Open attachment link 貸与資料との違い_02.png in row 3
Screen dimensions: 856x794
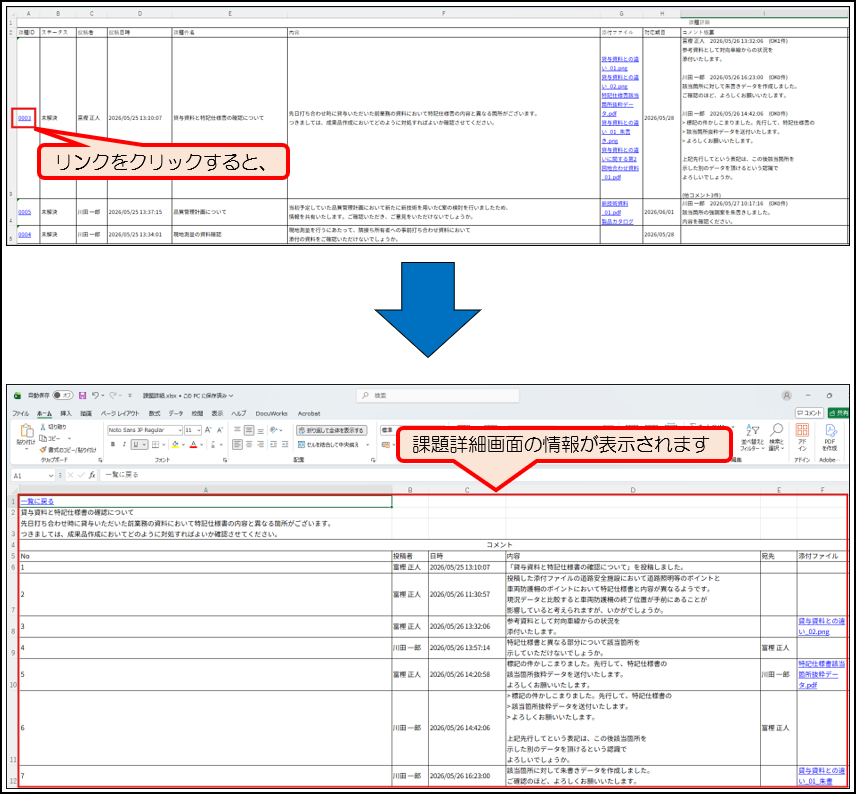pyautogui.click(x=620, y=82)
